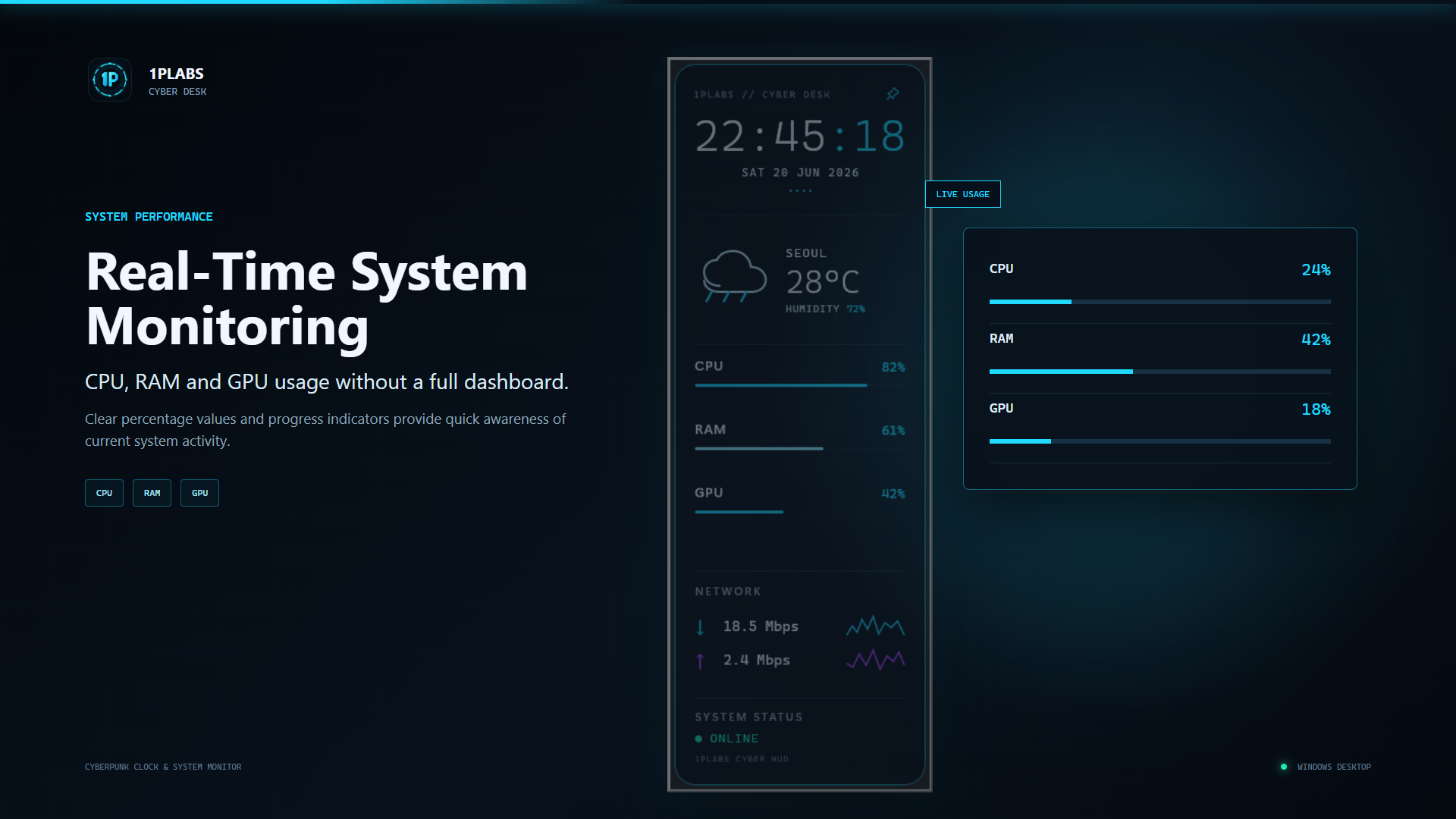Select the RAM tag button
The image size is (1456, 819).
pyautogui.click(x=152, y=493)
